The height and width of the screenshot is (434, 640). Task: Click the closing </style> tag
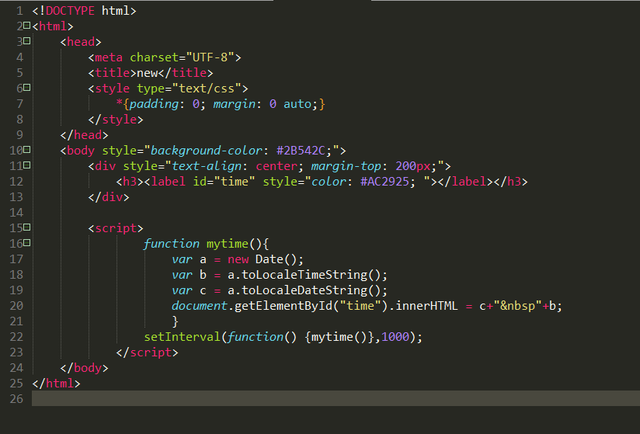tap(116, 120)
